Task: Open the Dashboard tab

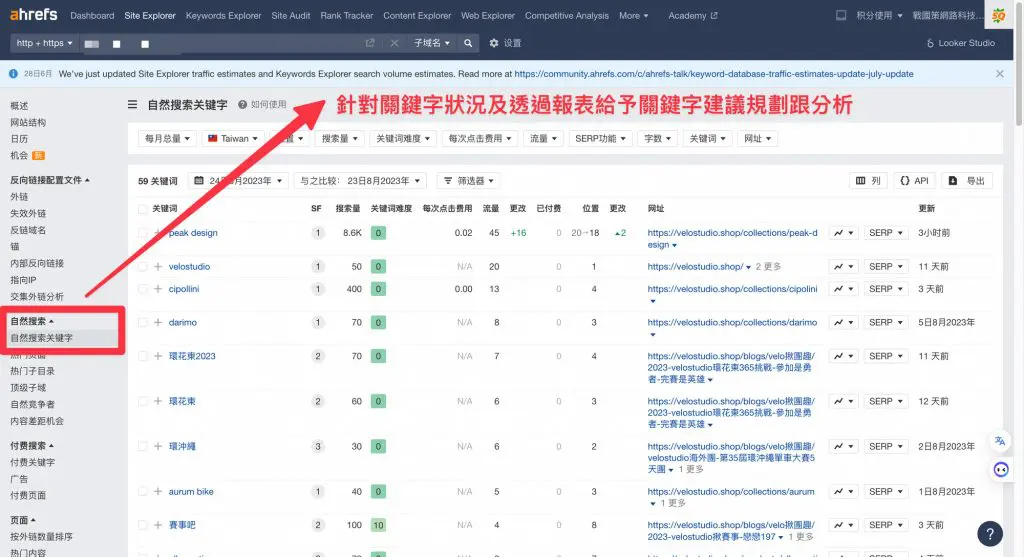Action: tap(92, 16)
